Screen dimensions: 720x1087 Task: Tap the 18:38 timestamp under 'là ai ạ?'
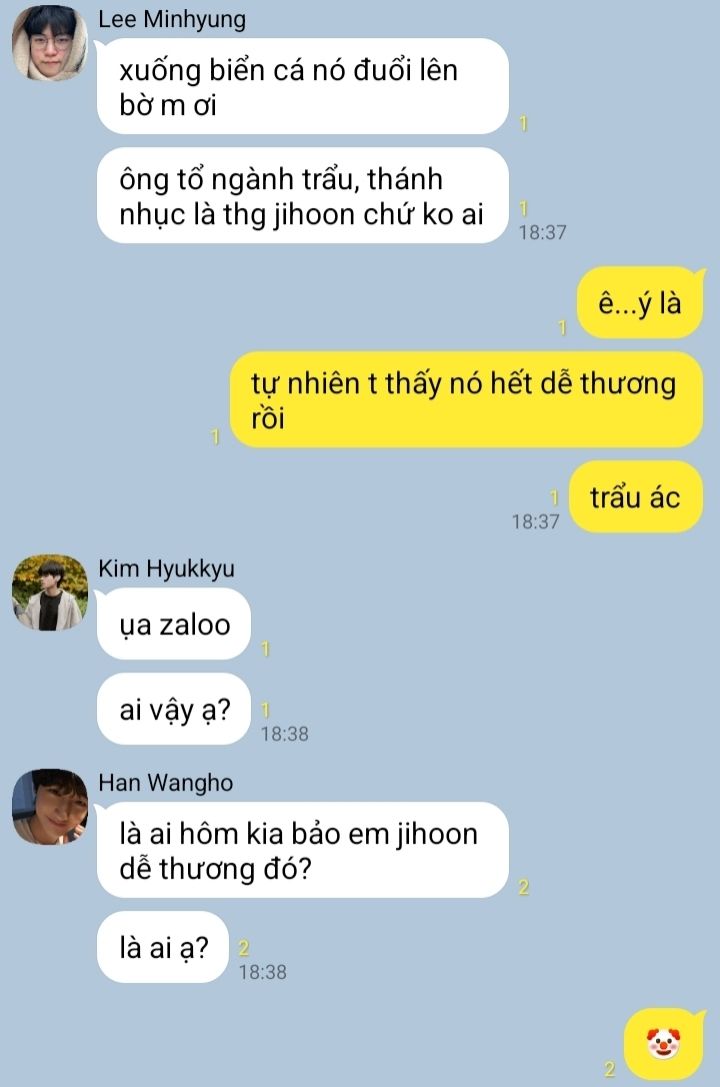(x=263, y=972)
